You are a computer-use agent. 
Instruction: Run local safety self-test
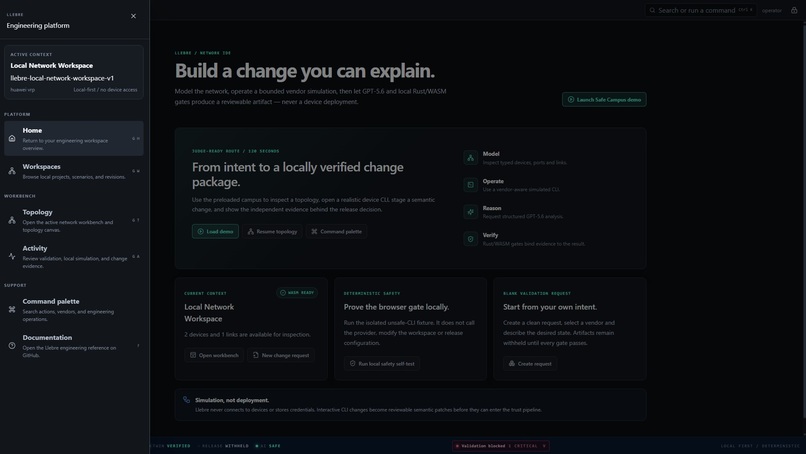[x=381, y=364]
